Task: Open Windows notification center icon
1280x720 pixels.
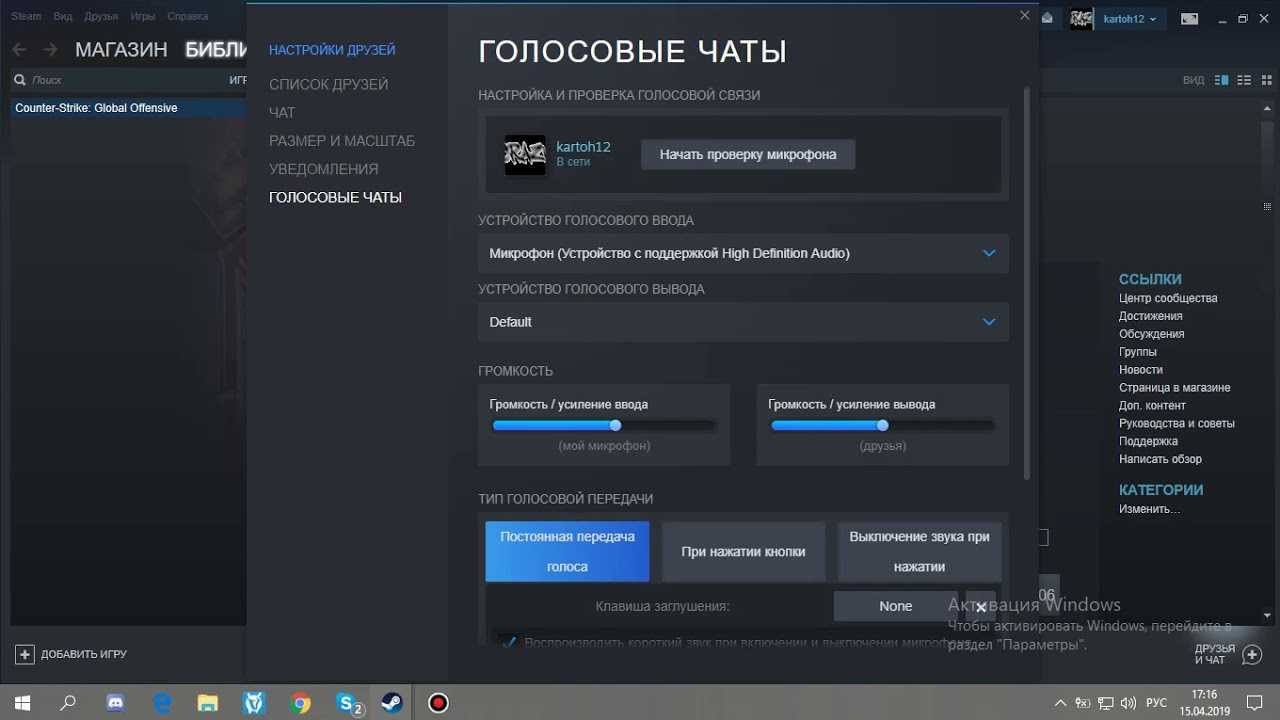Action: [x=1254, y=703]
